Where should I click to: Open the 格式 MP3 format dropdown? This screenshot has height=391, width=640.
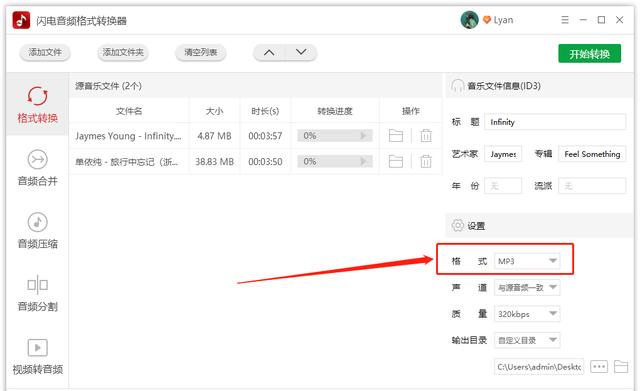(x=527, y=261)
